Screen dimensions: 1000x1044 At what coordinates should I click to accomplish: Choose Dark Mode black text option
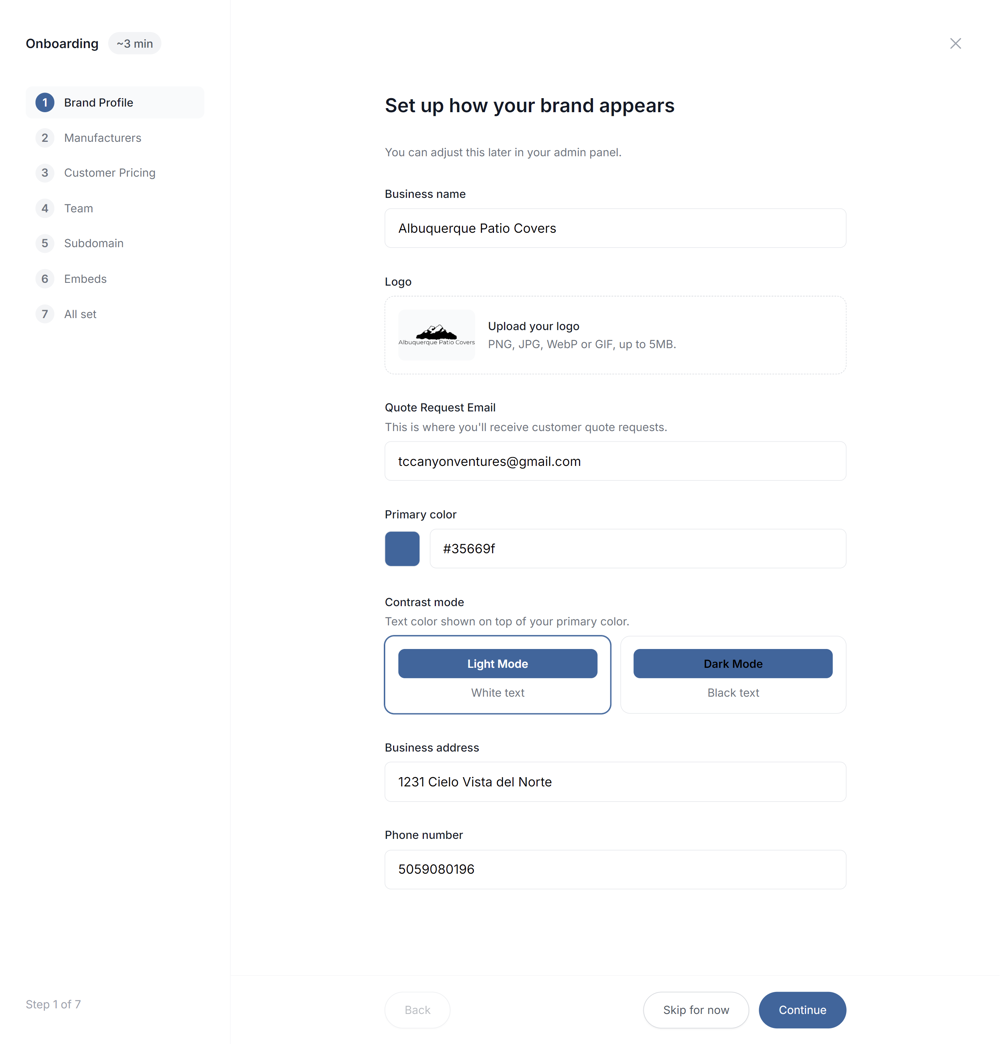coord(733,674)
